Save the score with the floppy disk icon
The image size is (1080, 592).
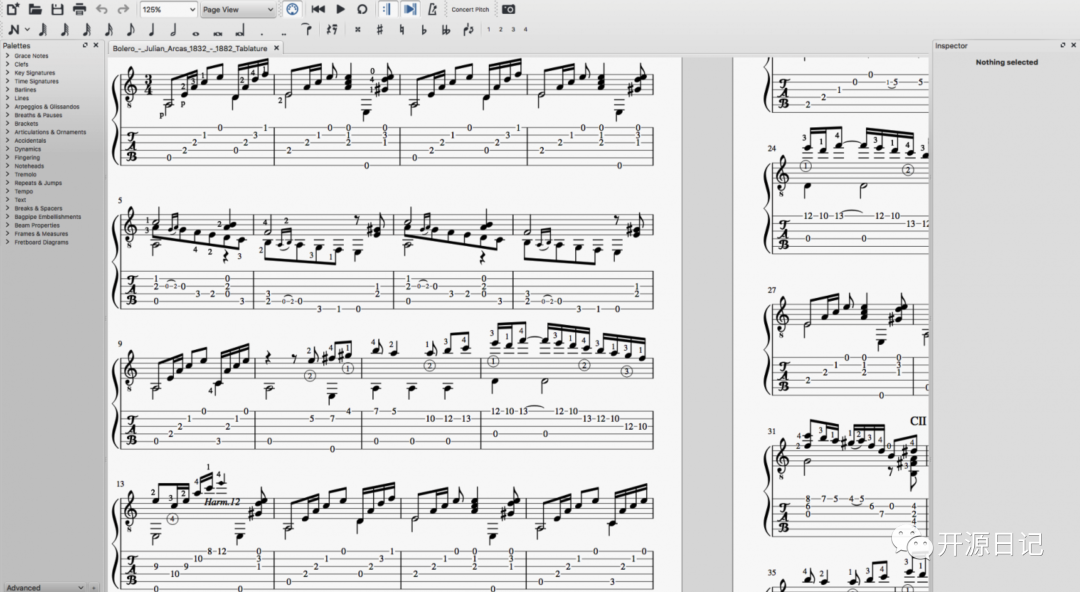click(57, 10)
